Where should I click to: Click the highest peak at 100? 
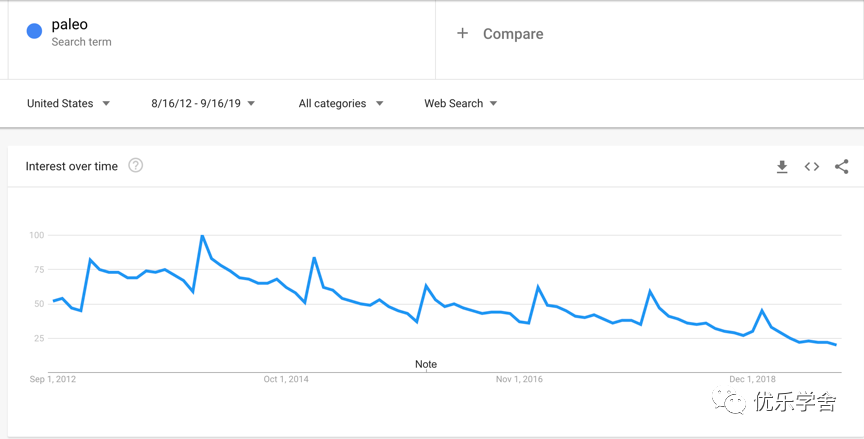tap(203, 236)
